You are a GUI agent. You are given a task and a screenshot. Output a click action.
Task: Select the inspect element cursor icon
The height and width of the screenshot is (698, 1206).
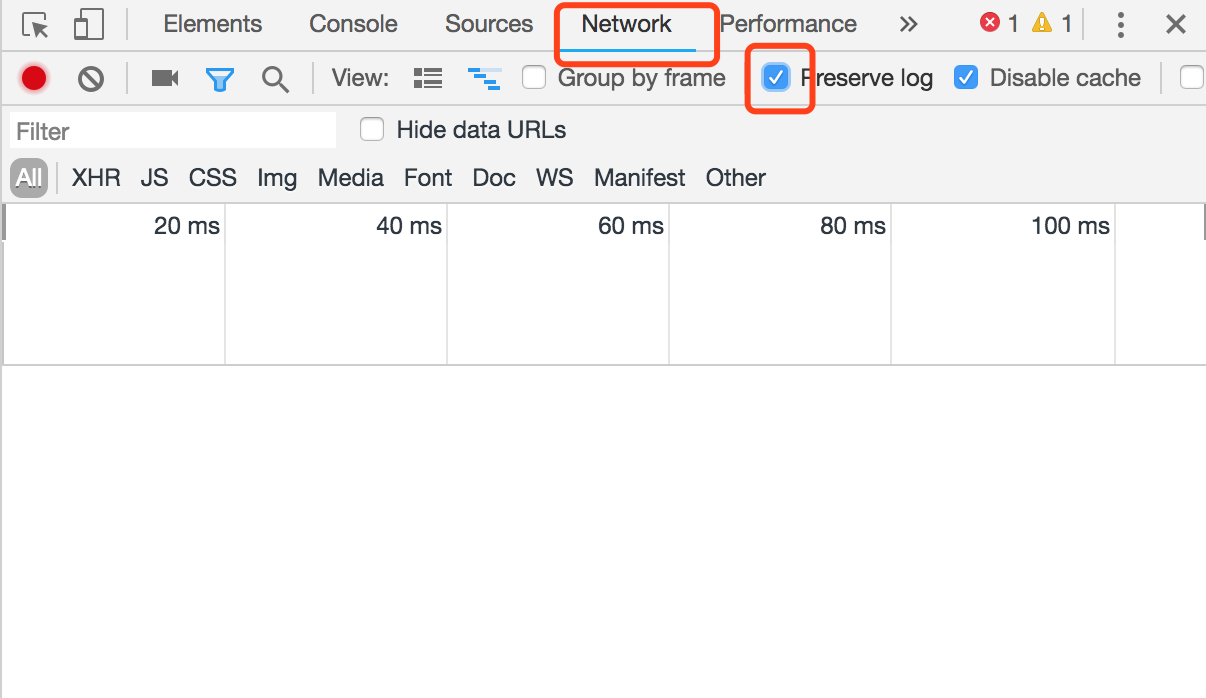point(36,25)
